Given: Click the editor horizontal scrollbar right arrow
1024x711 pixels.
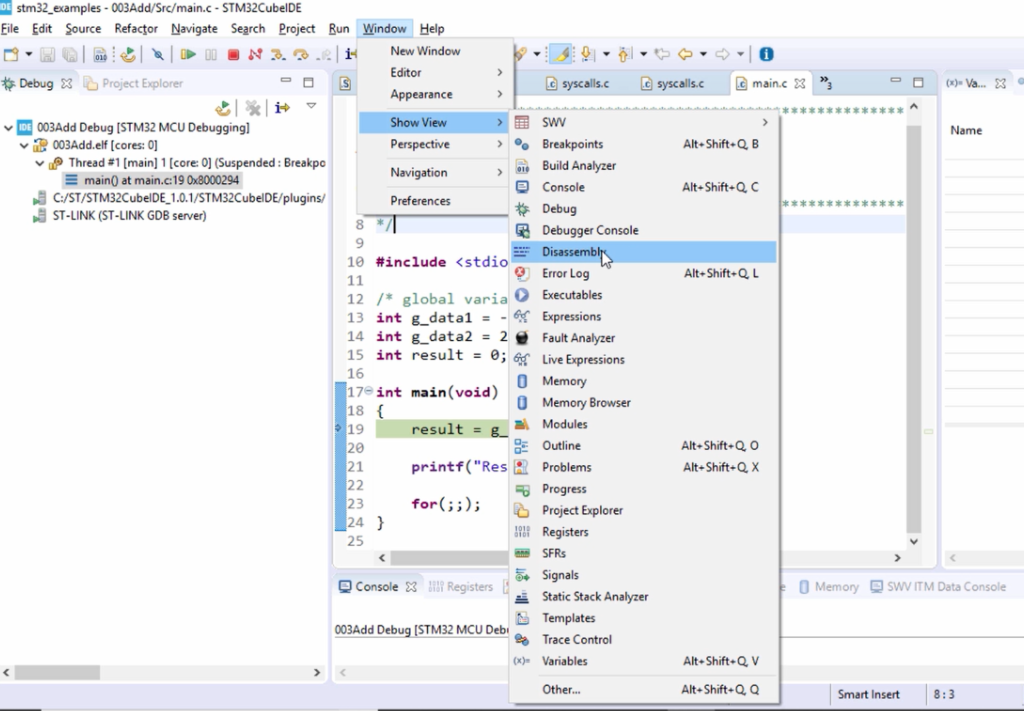Looking at the screenshot, I should (897, 558).
